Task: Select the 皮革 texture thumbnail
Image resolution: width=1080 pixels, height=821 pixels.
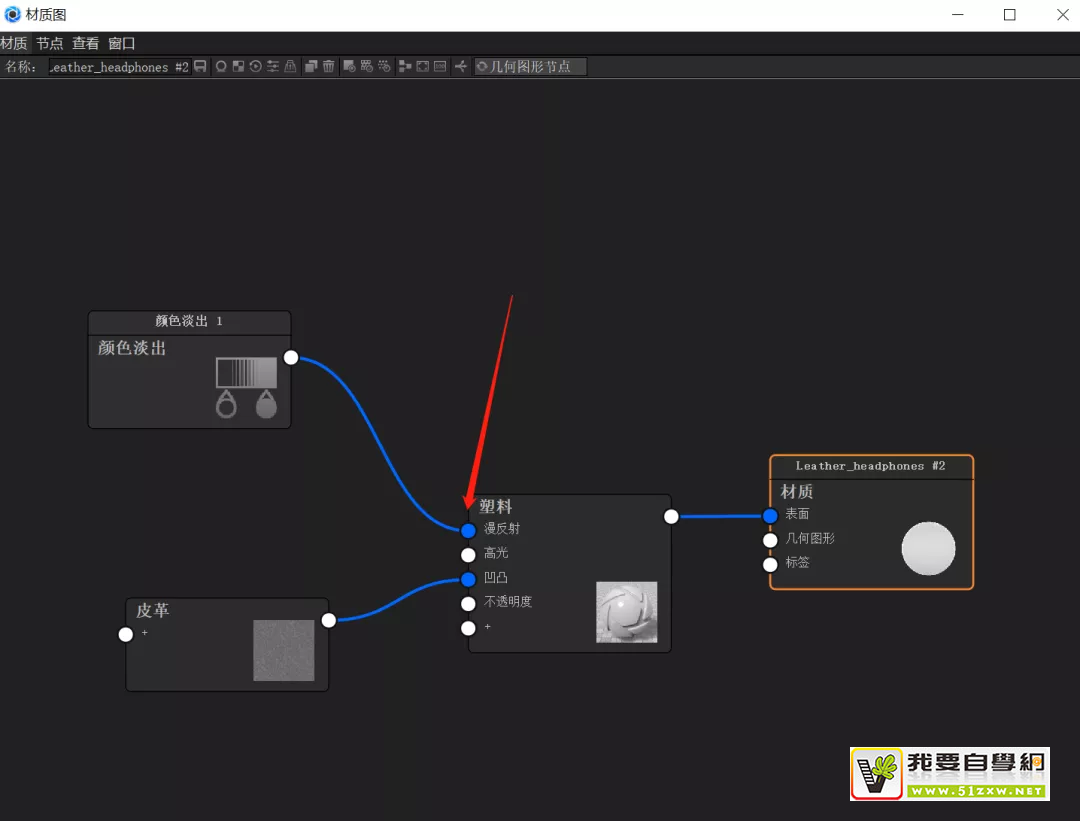Action: [x=284, y=651]
